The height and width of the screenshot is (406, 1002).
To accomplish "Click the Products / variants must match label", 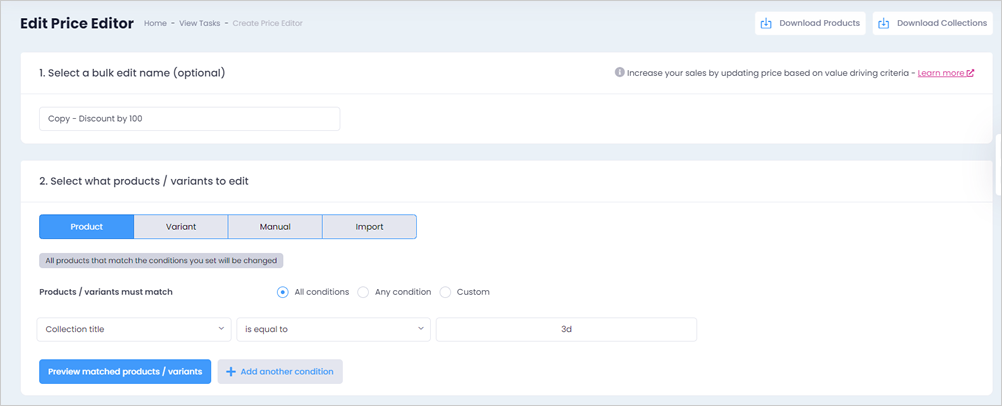I will point(106,292).
